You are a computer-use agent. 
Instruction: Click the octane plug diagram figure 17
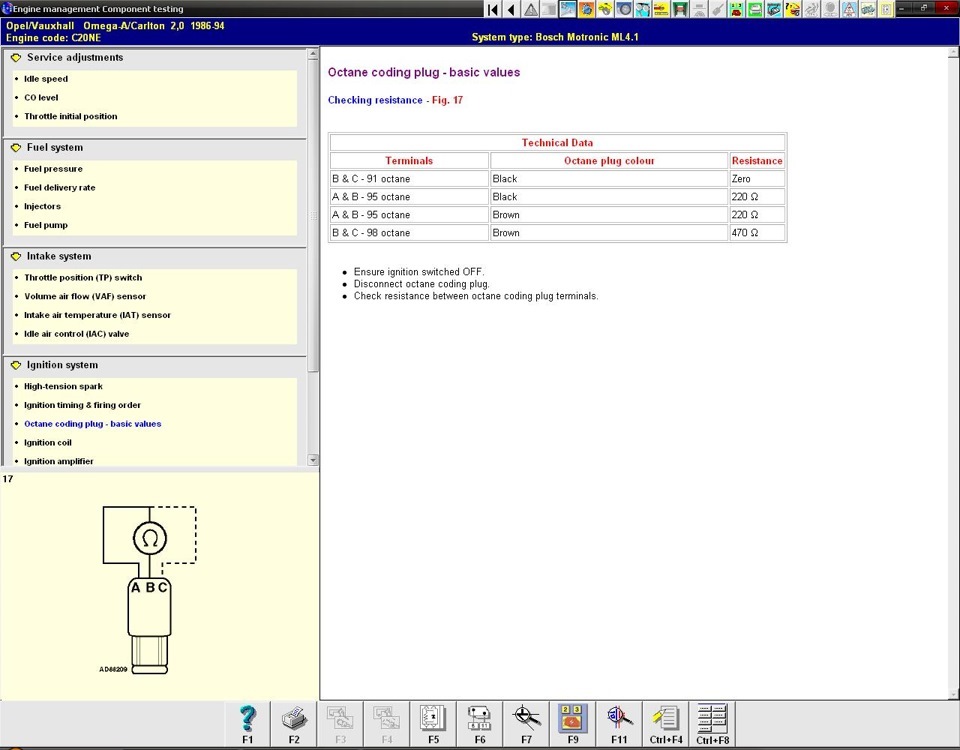(x=149, y=590)
